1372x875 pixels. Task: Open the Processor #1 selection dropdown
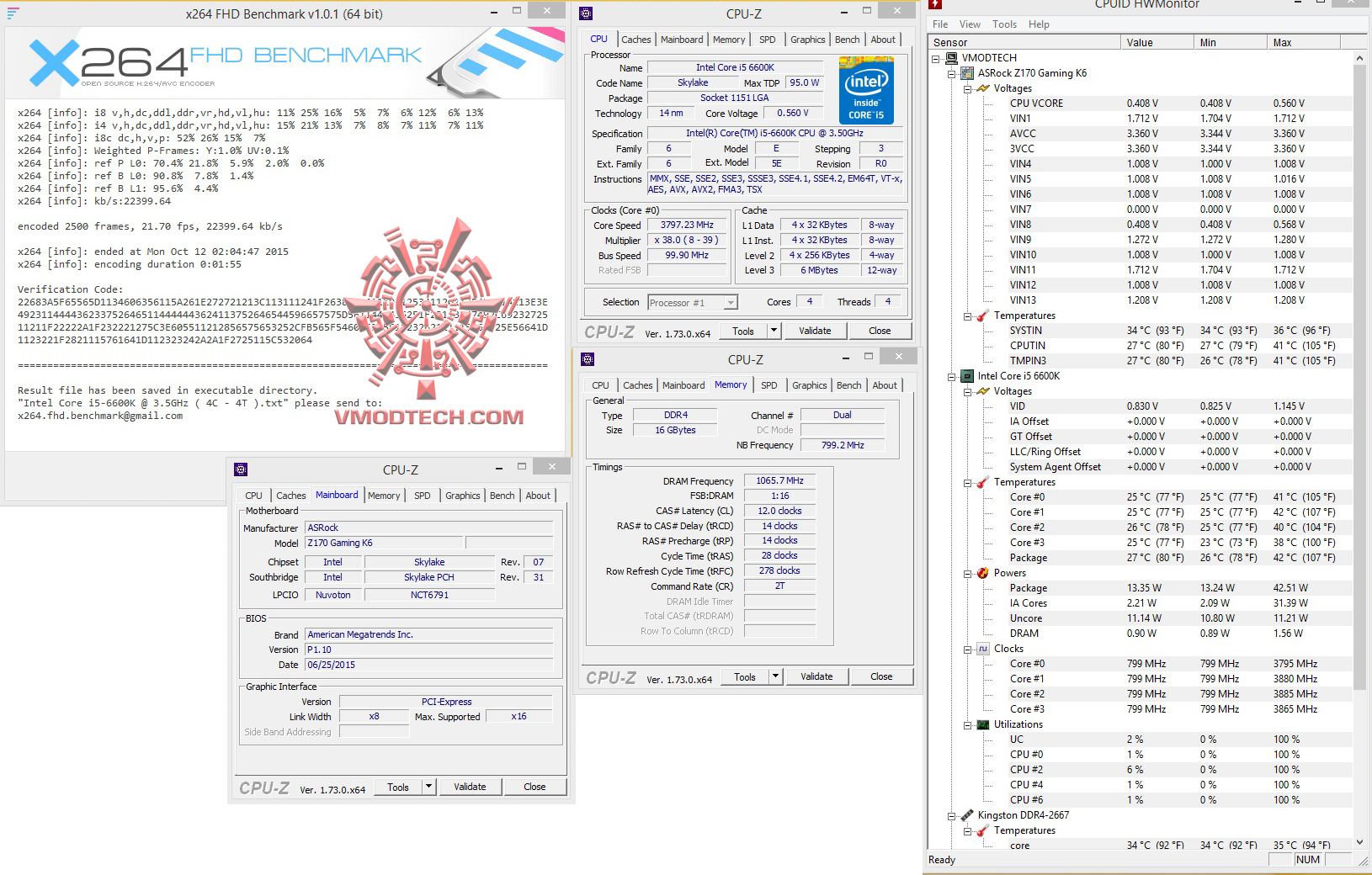pos(731,302)
